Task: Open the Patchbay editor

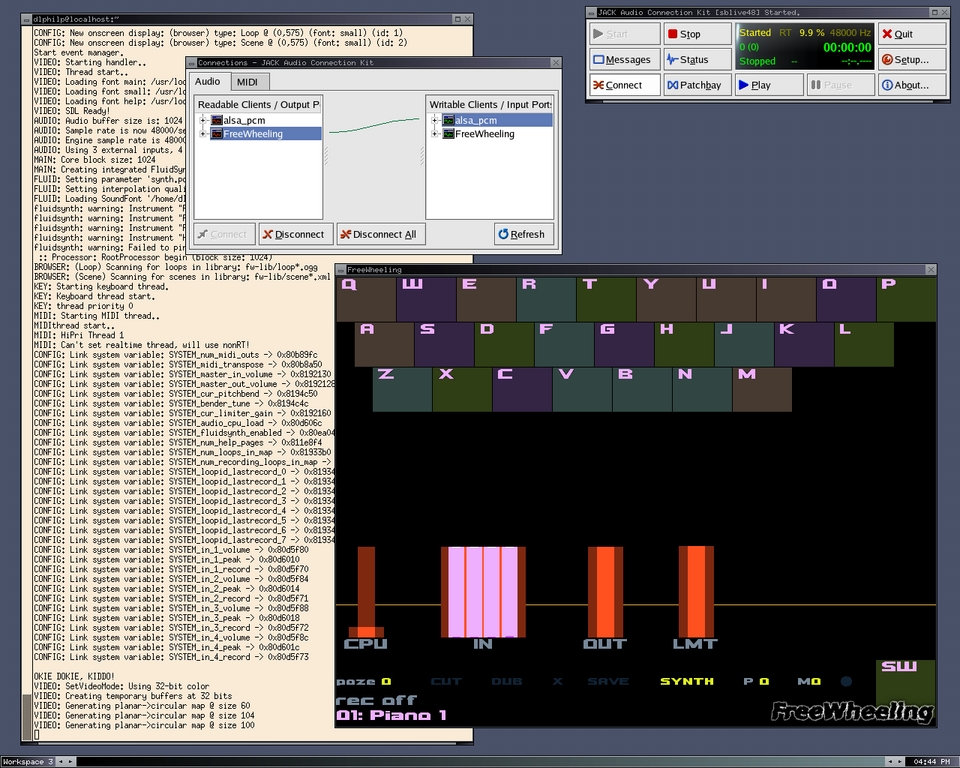Action: point(696,85)
